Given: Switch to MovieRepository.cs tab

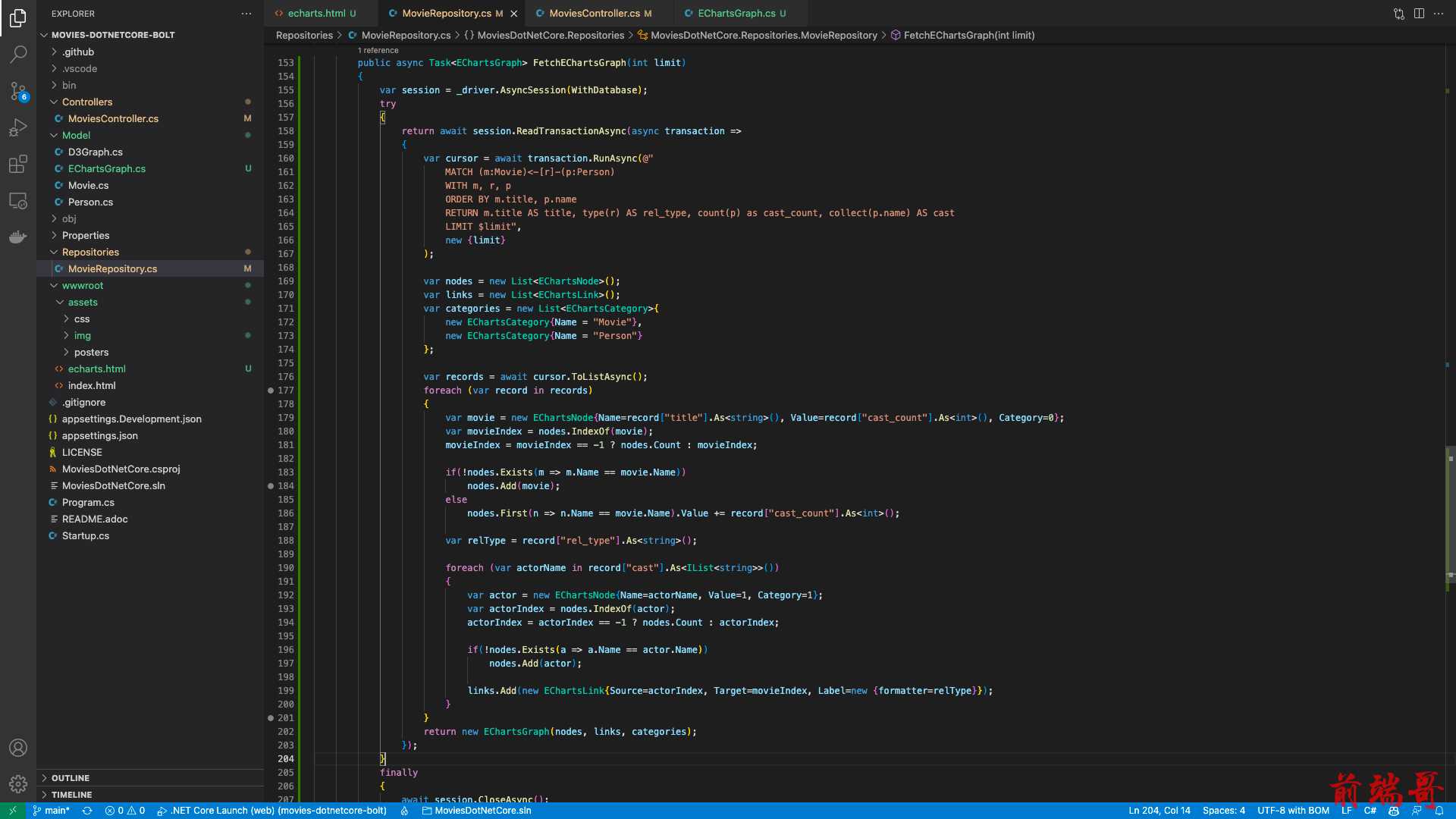Looking at the screenshot, I should [452, 13].
